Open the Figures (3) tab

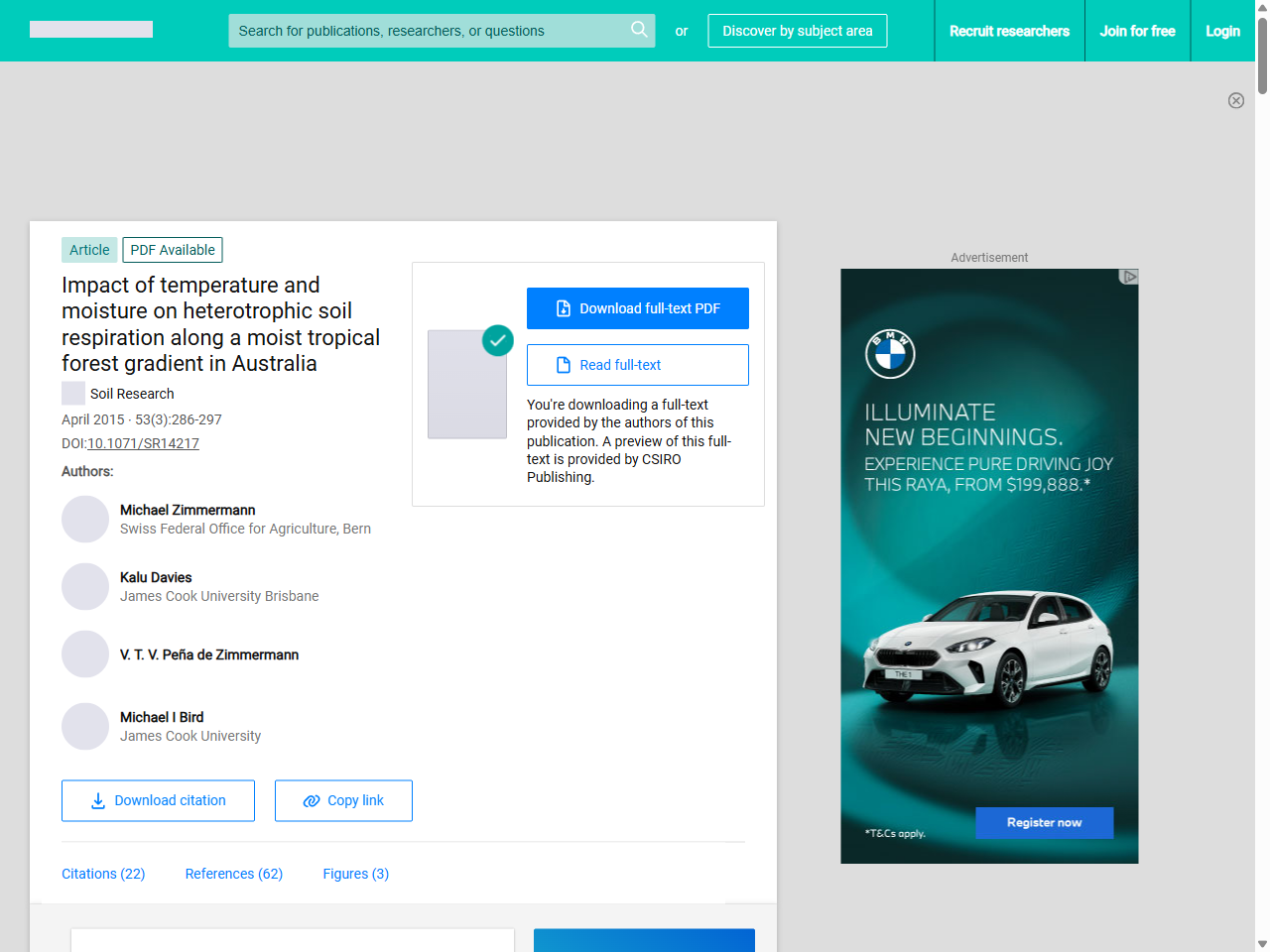355,874
